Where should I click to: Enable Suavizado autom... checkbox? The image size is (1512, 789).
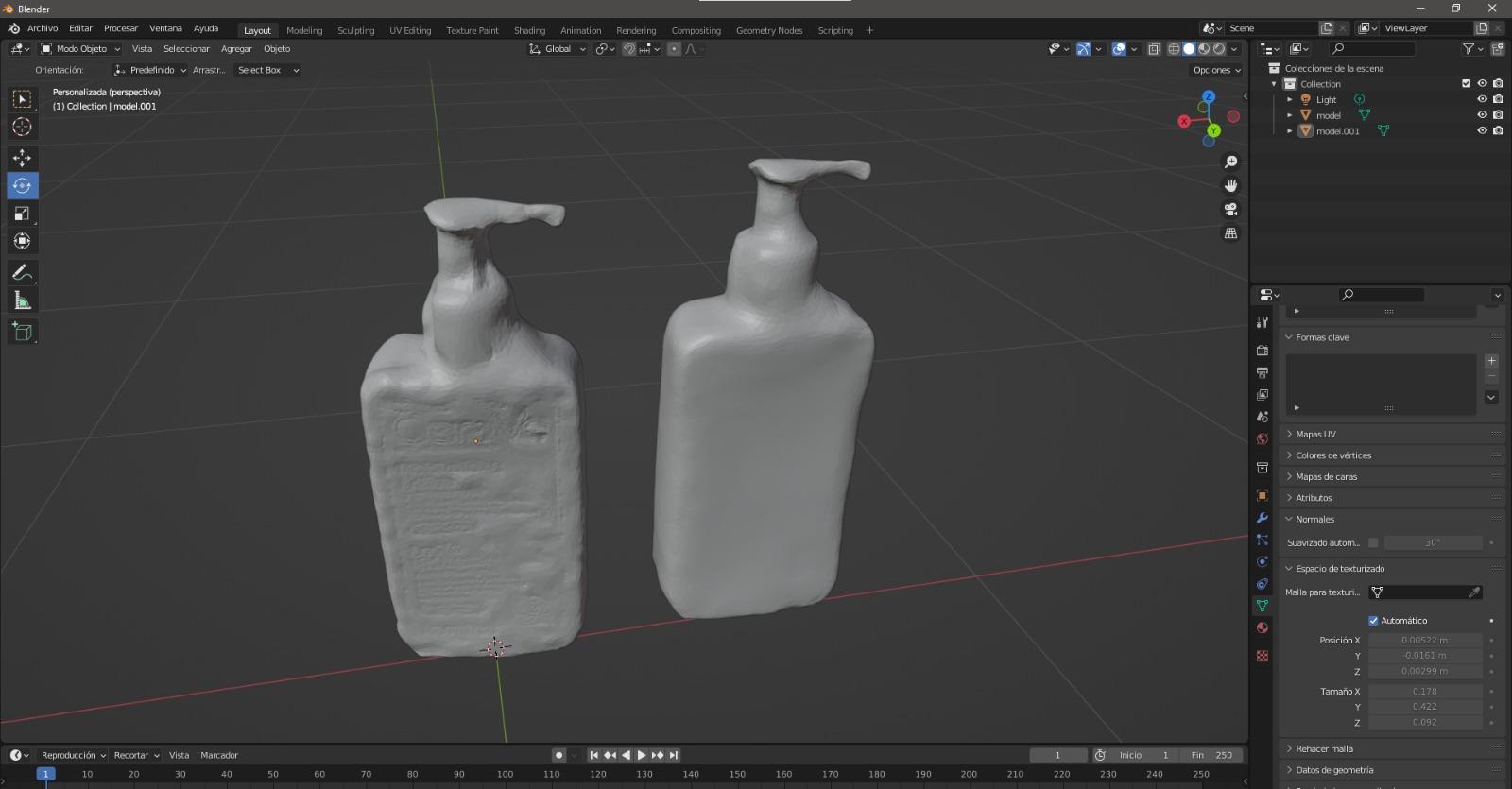tap(1373, 542)
